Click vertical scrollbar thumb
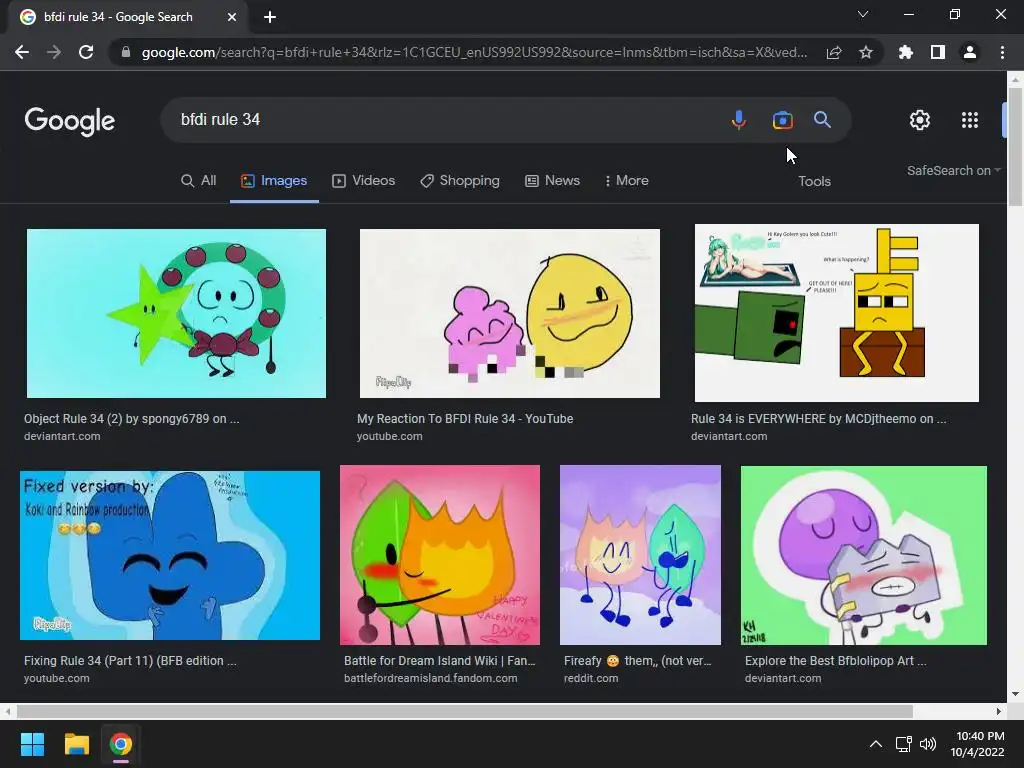 [1015, 147]
